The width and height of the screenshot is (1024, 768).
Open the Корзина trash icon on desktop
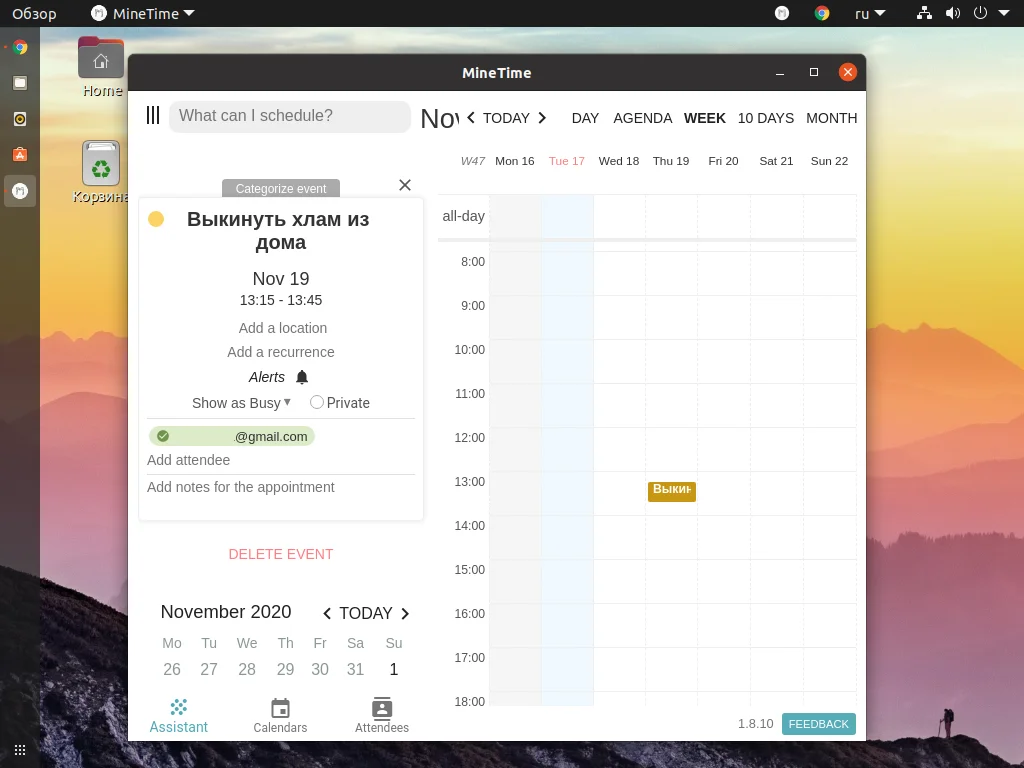click(x=101, y=172)
